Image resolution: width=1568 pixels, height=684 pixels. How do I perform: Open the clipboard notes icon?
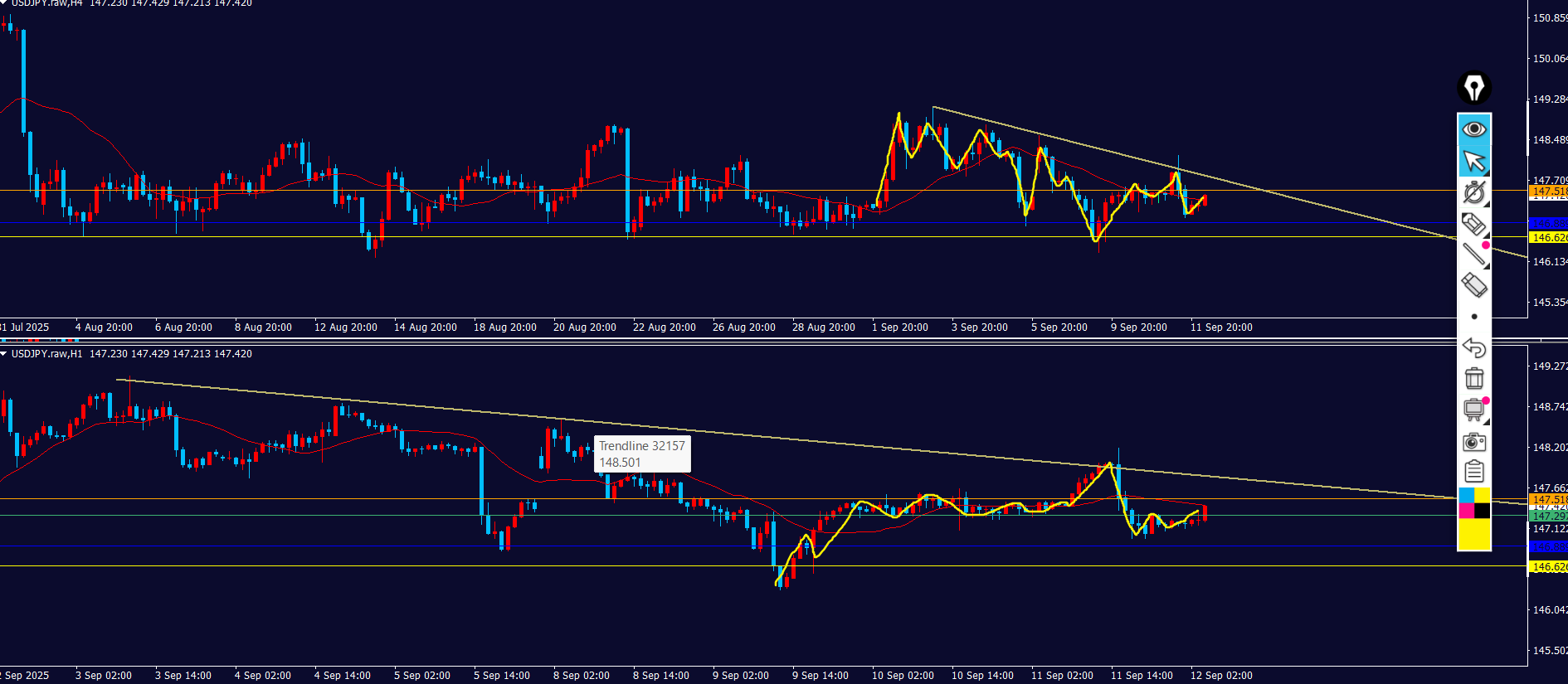tap(1473, 472)
